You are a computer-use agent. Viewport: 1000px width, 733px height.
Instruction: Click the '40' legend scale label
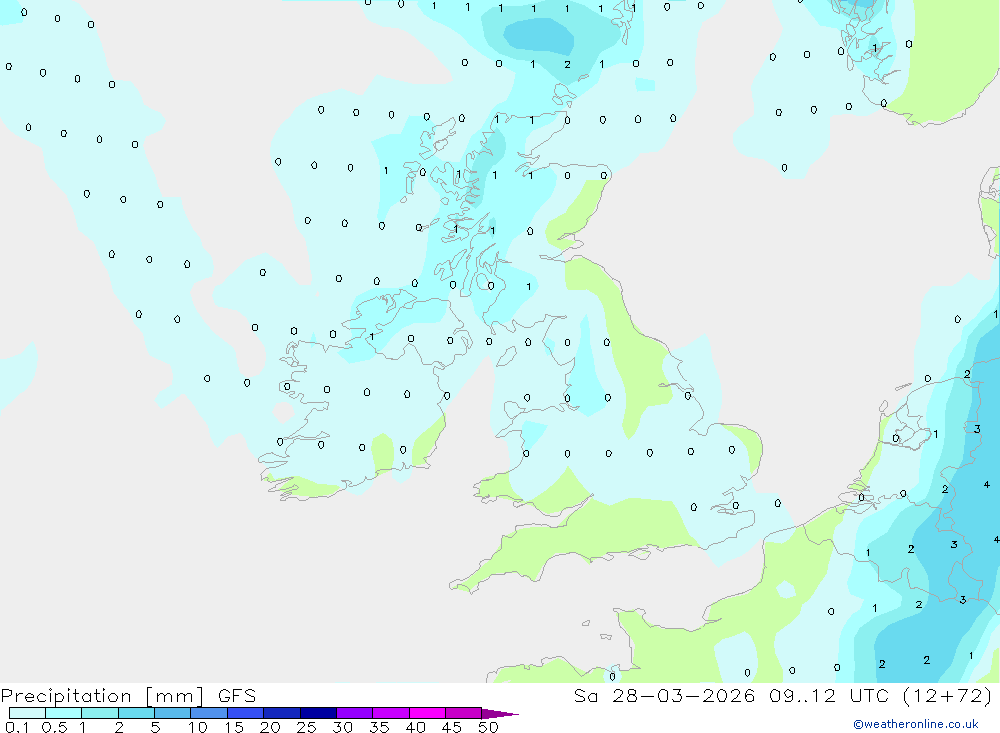(x=416, y=727)
